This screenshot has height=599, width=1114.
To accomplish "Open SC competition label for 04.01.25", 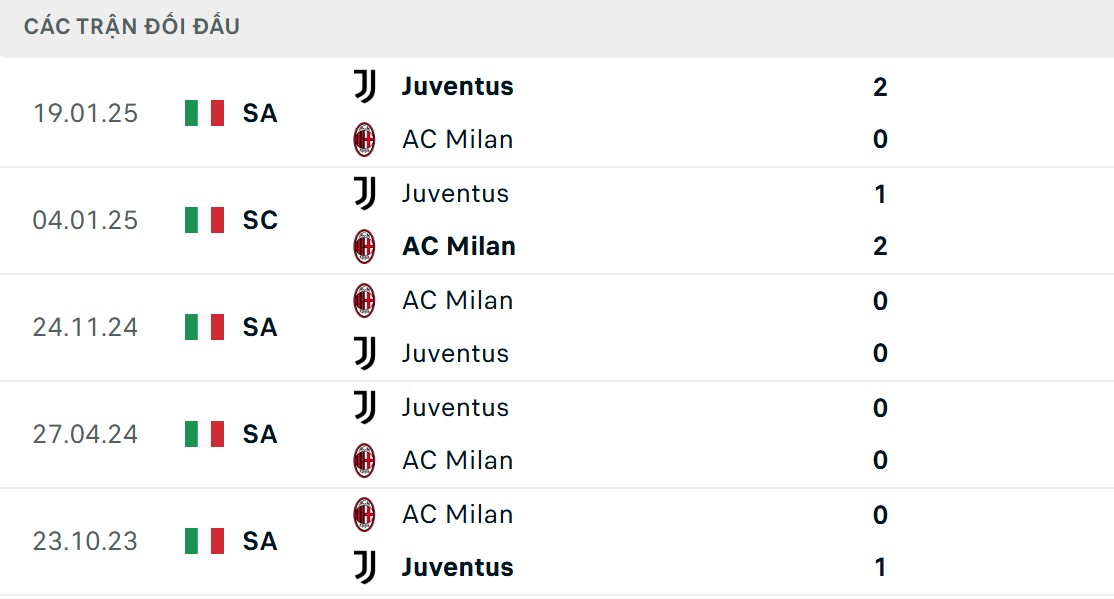I will pyautogui.click(x=260, y=220).
